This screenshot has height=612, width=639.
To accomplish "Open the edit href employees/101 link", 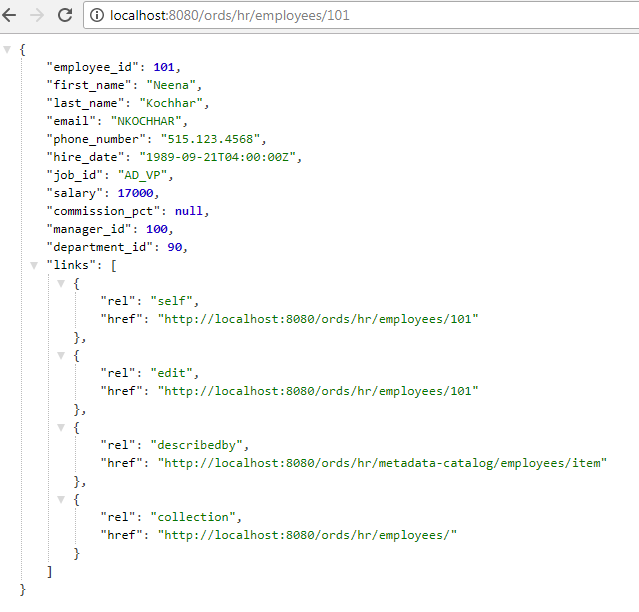I will (x=318, y=391).
